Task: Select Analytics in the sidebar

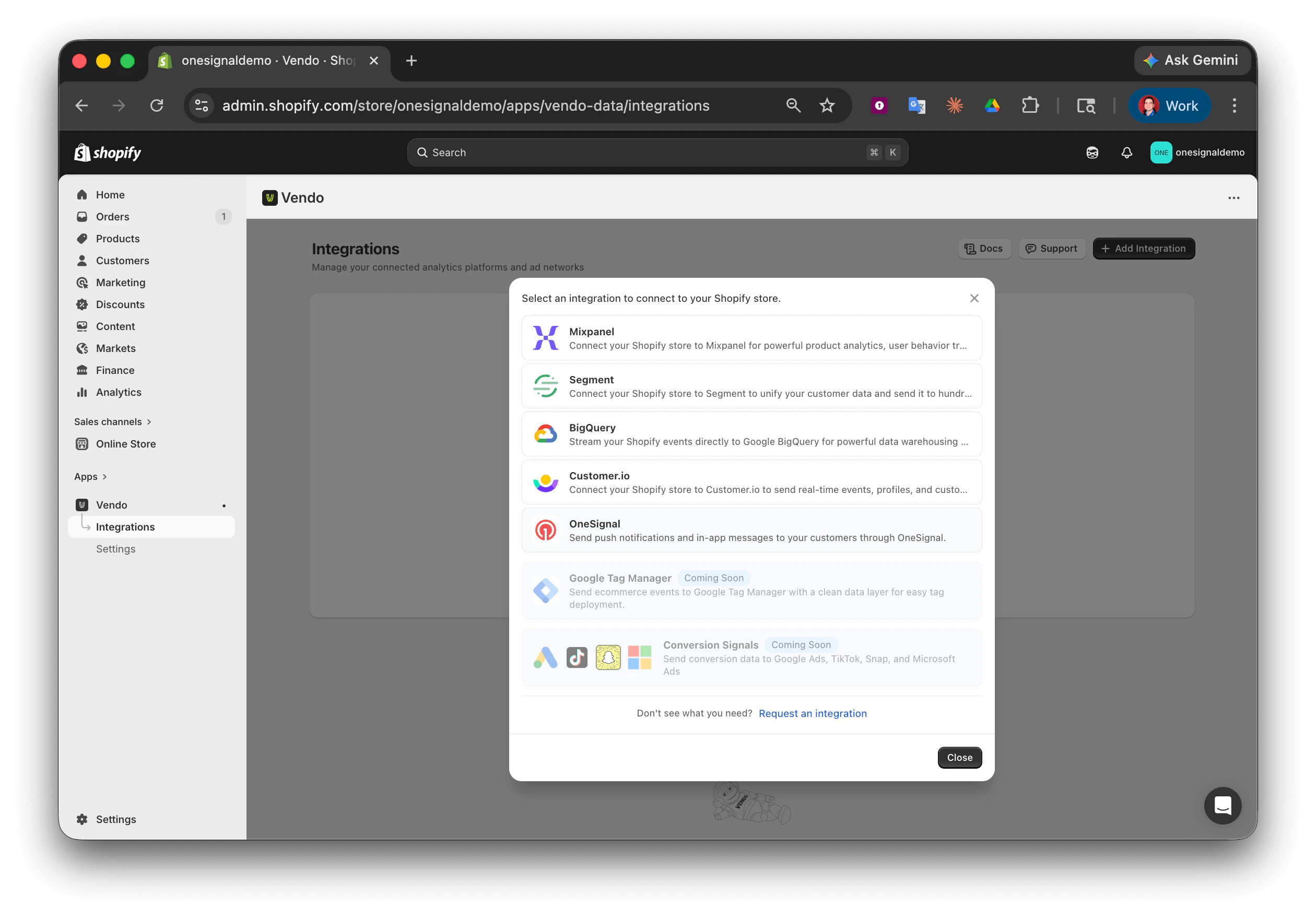Action: (119, 392)
